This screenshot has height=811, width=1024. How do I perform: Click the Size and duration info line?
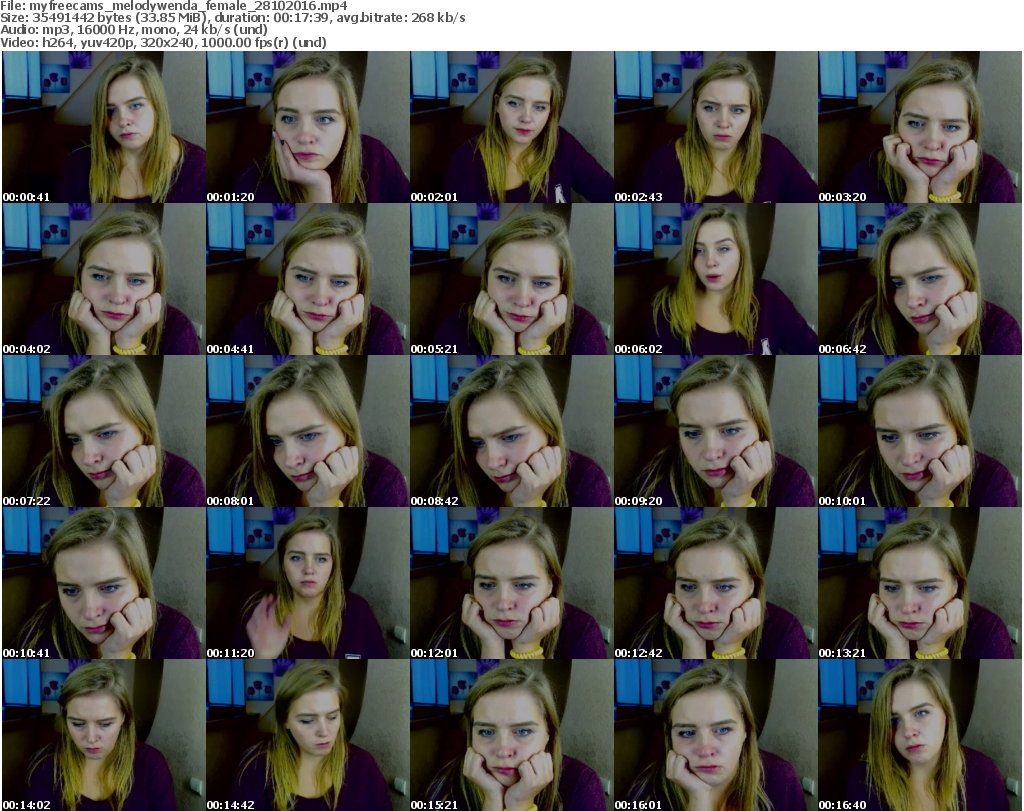click(232, 18)
